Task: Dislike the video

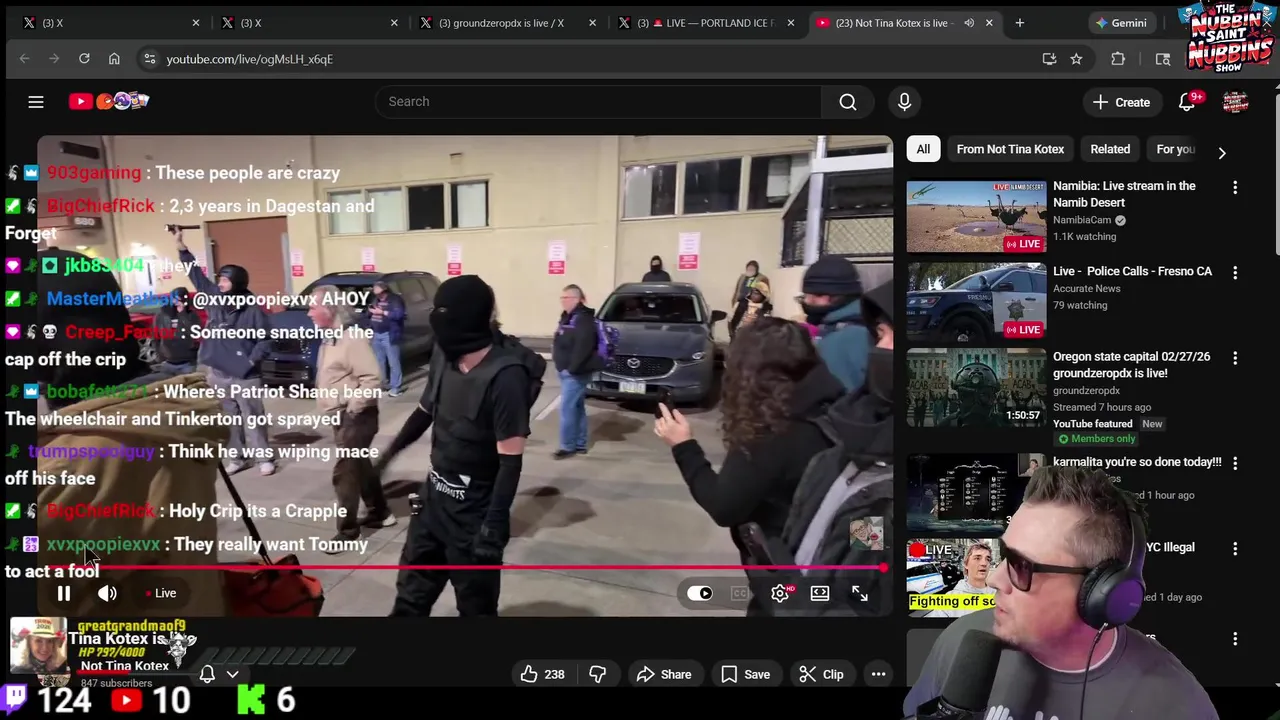Action: [x=597, y=675]
